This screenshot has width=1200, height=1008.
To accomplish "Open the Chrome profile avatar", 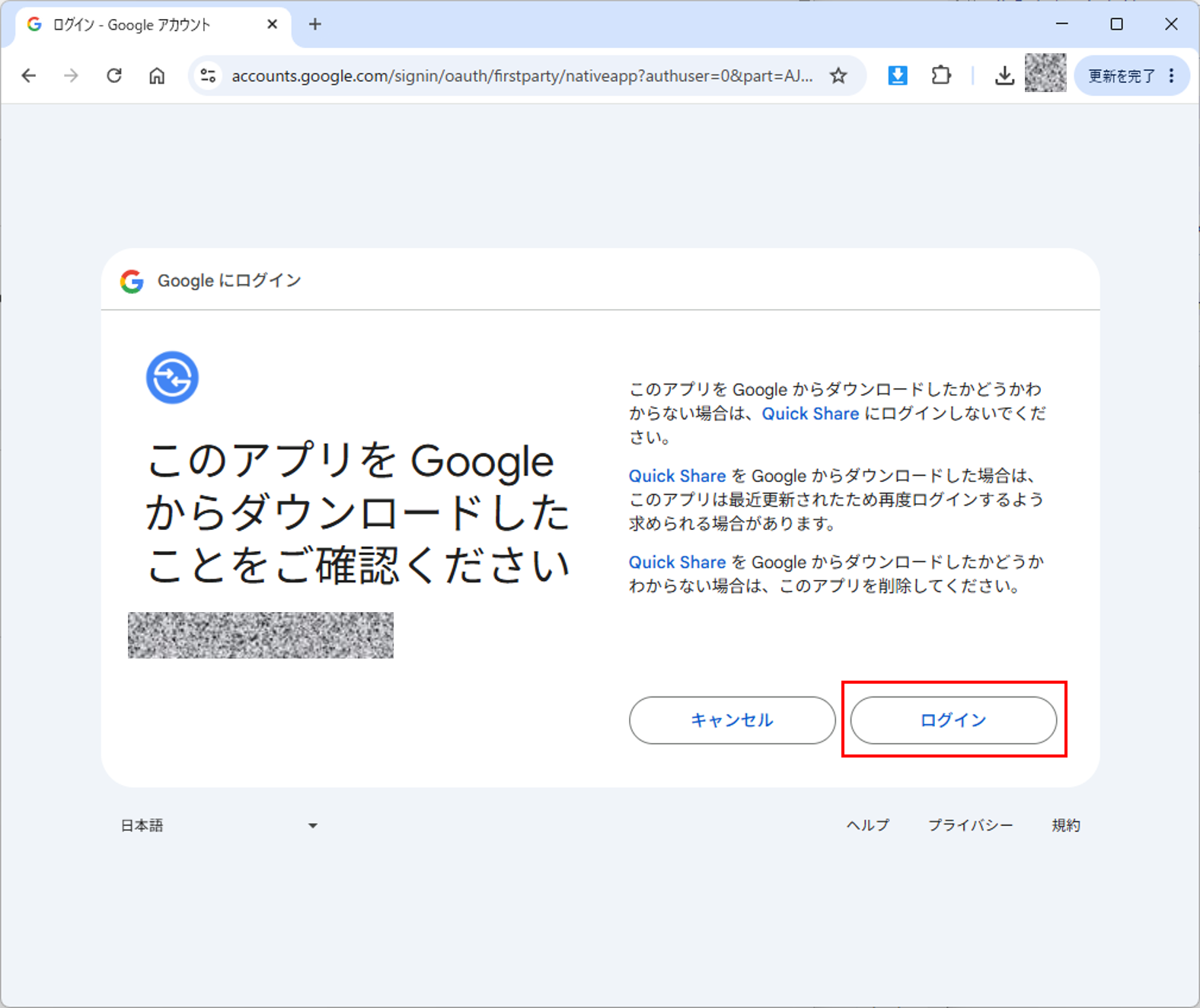I will [x=1045, y=73].
